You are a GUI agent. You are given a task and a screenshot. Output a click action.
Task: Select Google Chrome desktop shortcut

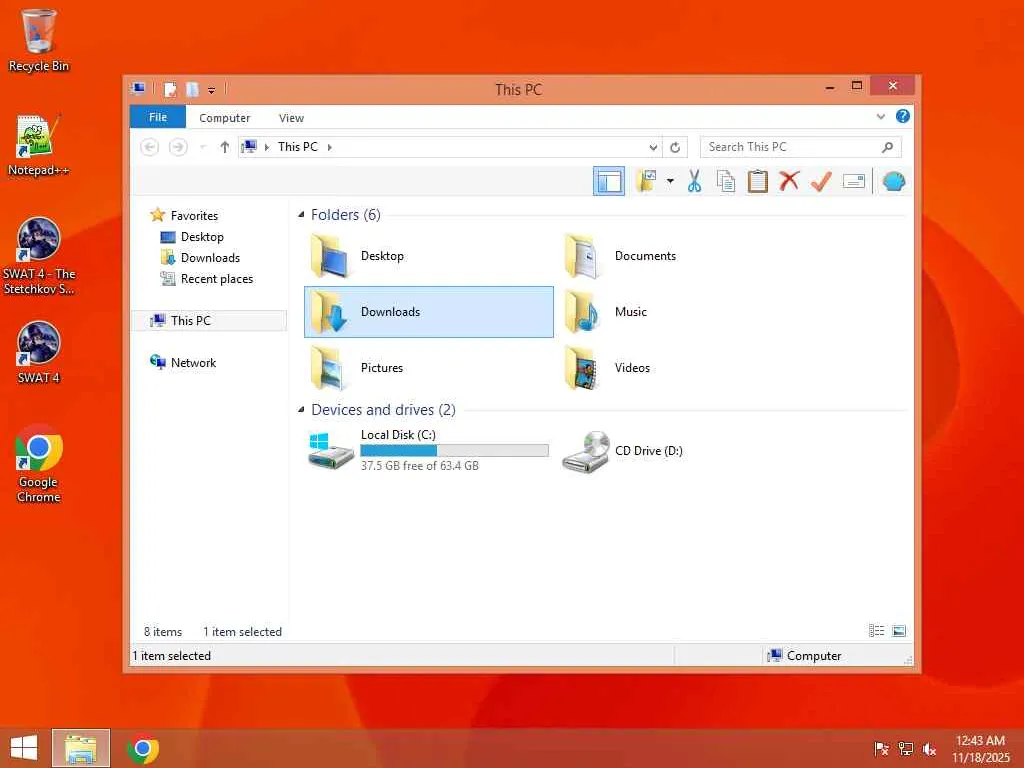(39, 464)
